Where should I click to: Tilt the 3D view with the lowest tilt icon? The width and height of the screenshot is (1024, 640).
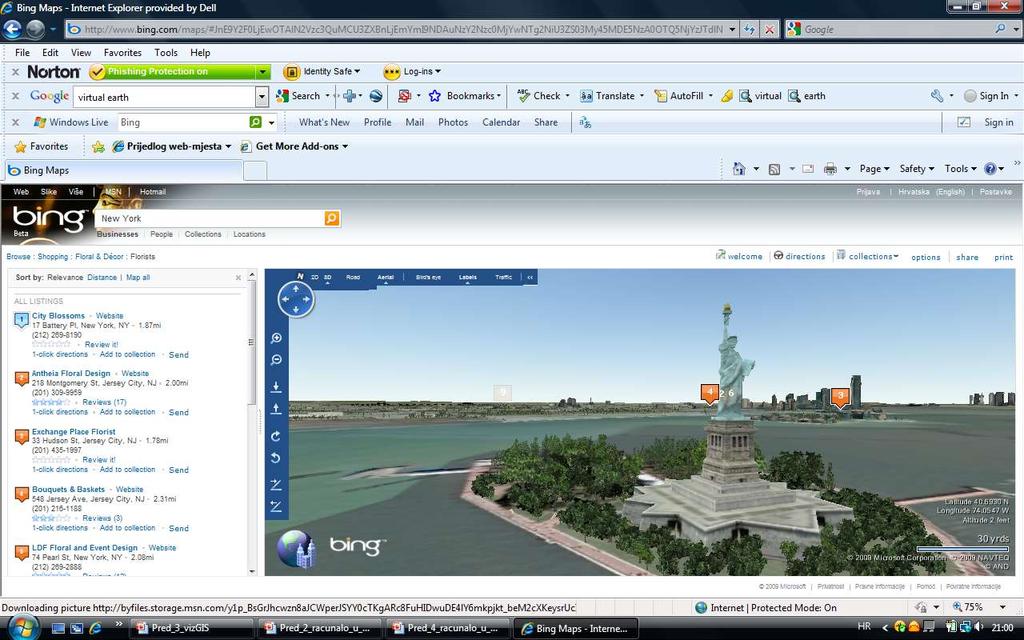point(276,506)
